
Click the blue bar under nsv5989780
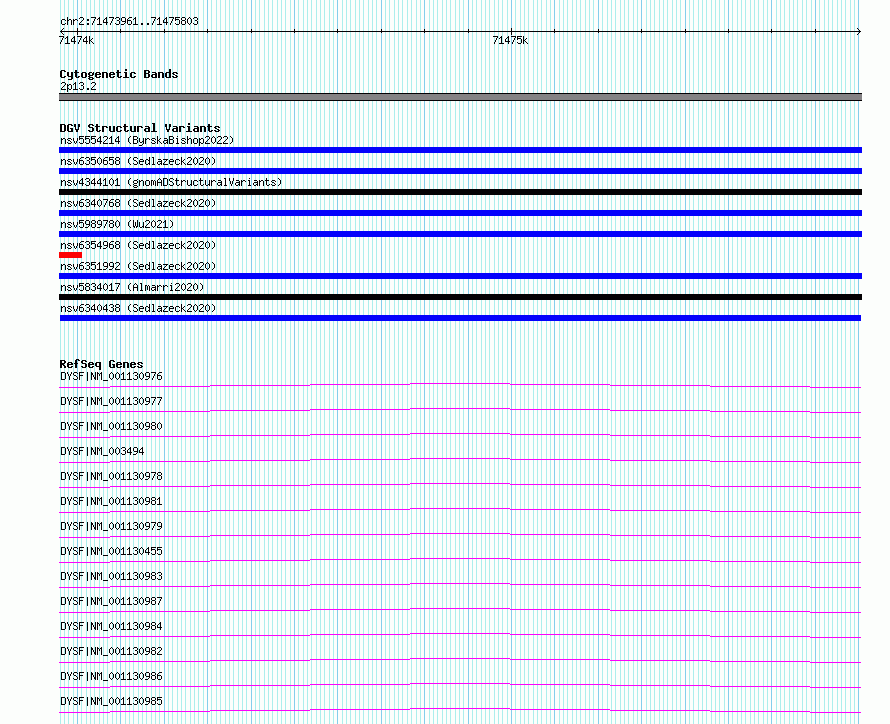[460, 234]
